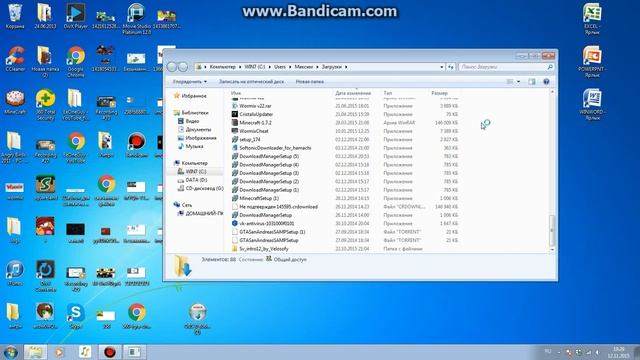Open the address bar history dropdown
Image resolution: width=640 pixels, height=360 pixels.
pyautogui.click(x=442, y=67)
